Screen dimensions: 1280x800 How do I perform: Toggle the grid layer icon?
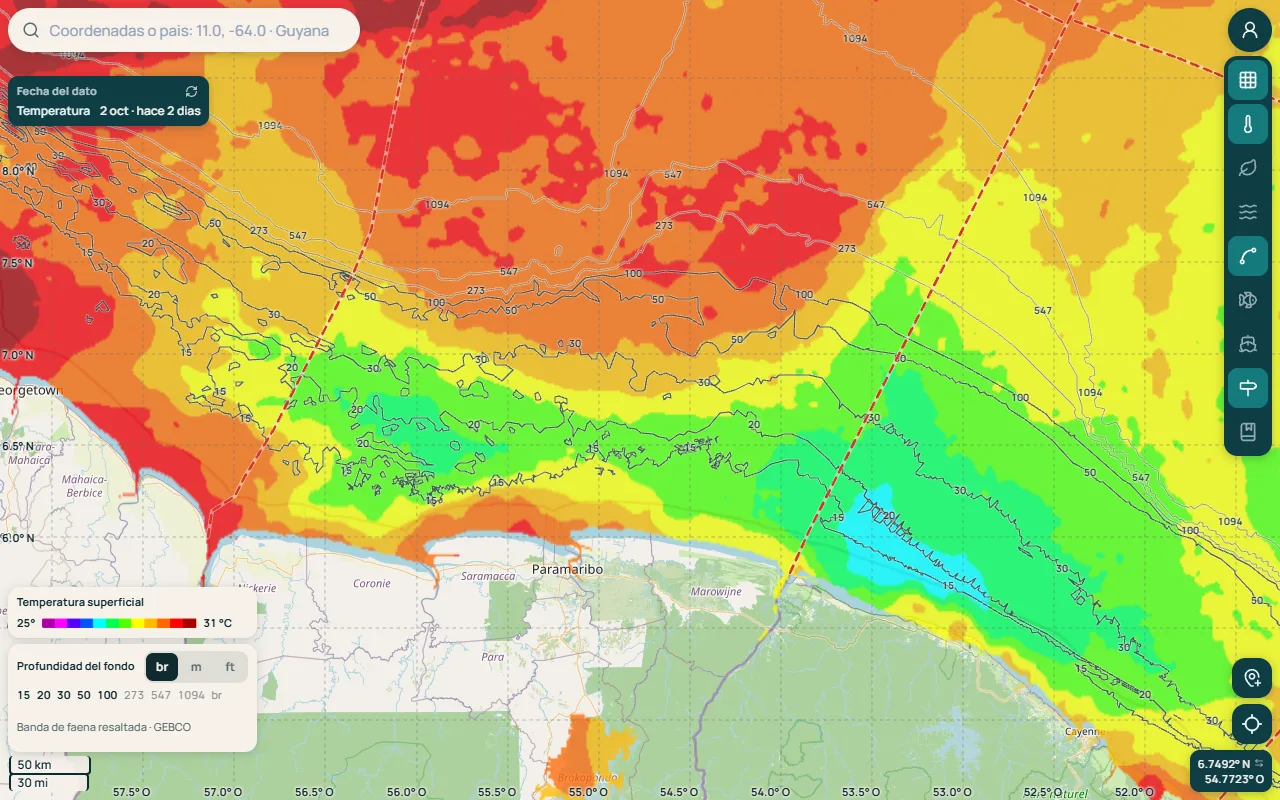(1248, 80)
